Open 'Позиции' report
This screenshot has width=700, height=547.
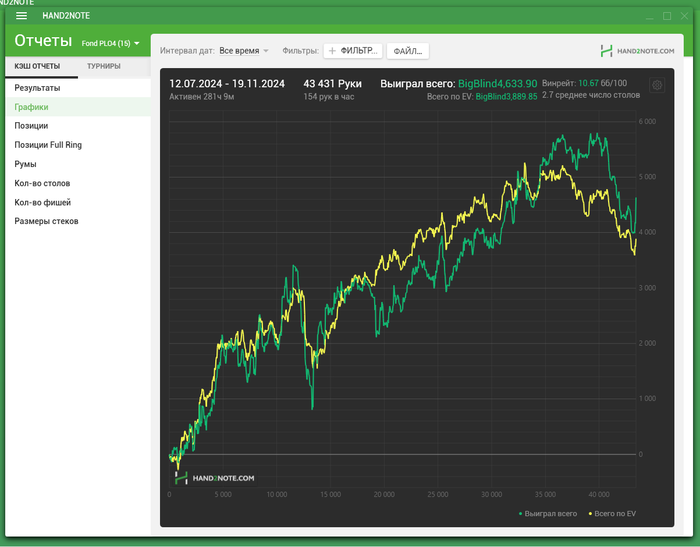(78, 126)
